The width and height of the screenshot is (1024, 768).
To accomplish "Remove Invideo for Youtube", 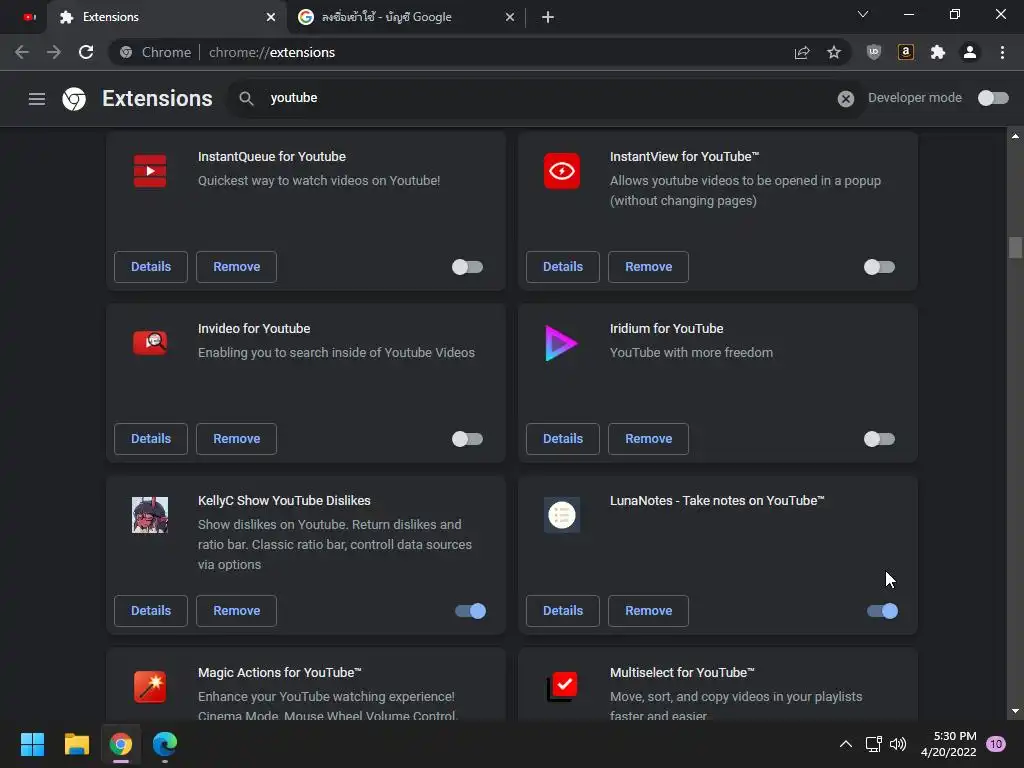I will pos(236,439).
